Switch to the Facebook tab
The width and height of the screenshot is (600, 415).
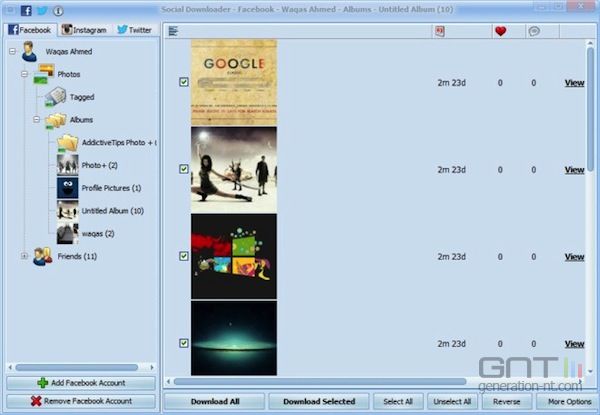pyautogui.click(x=30, y=30)
